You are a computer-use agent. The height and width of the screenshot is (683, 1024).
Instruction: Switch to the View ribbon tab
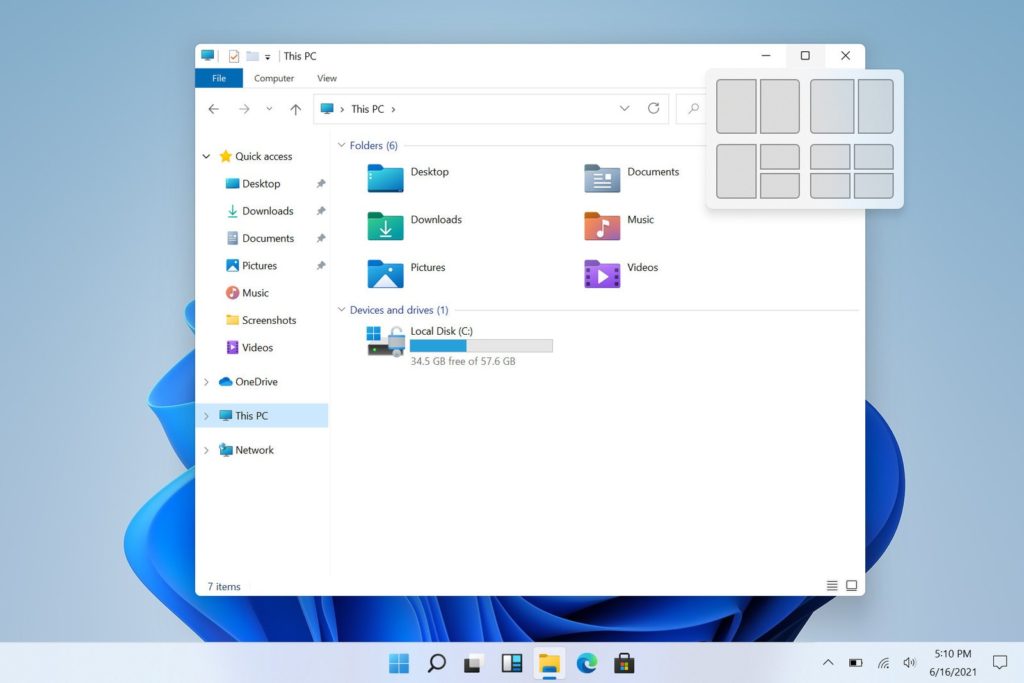[x=327, y=78]
